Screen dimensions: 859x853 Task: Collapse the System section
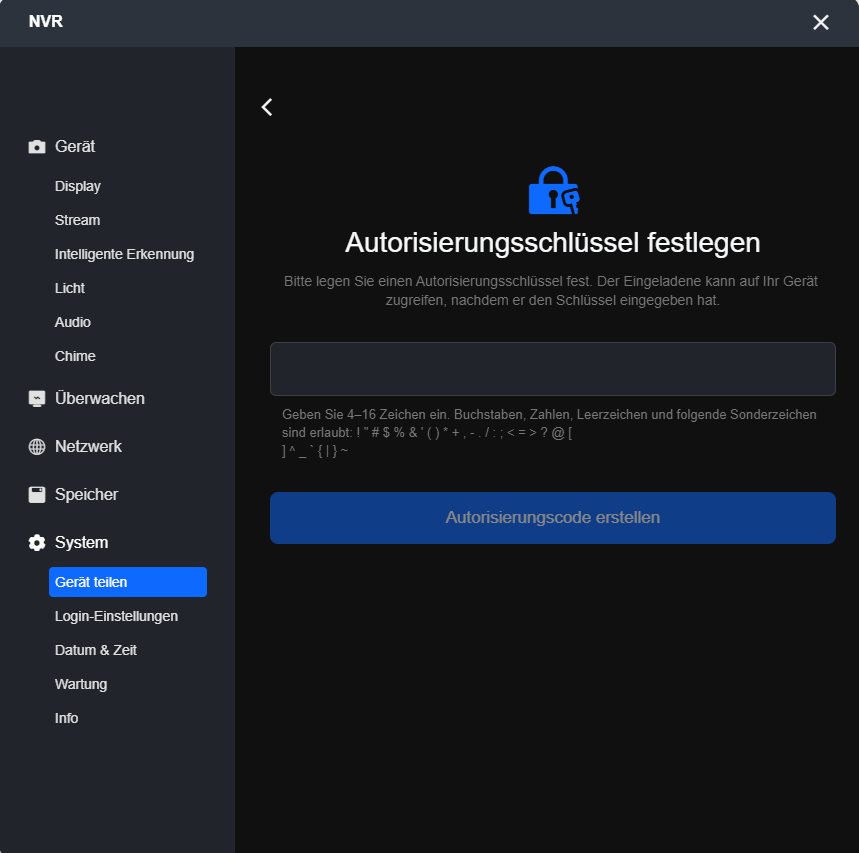[x=82, y=543]
